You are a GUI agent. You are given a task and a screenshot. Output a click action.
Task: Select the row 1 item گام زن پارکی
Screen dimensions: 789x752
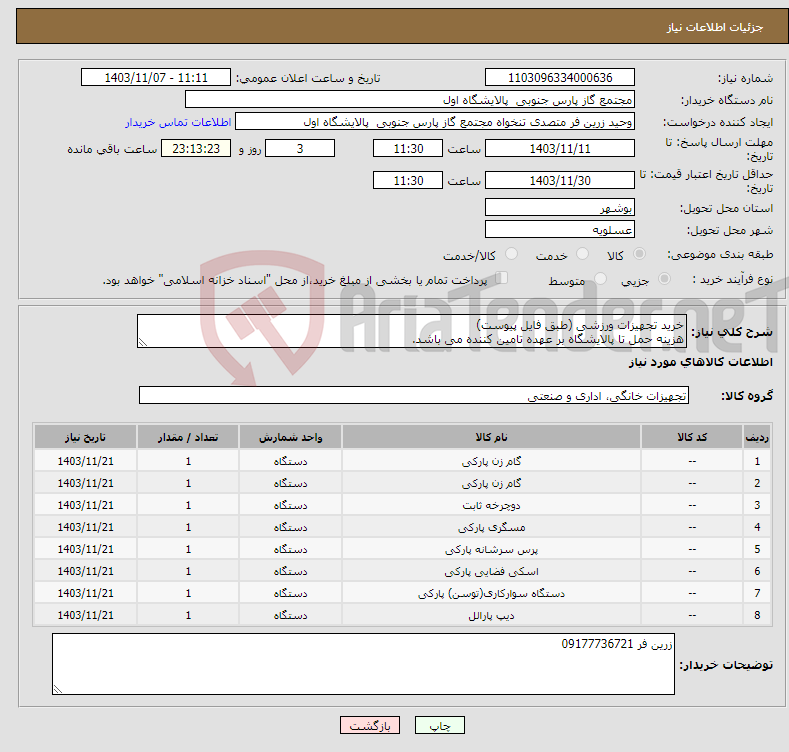(x=491, y=461)
